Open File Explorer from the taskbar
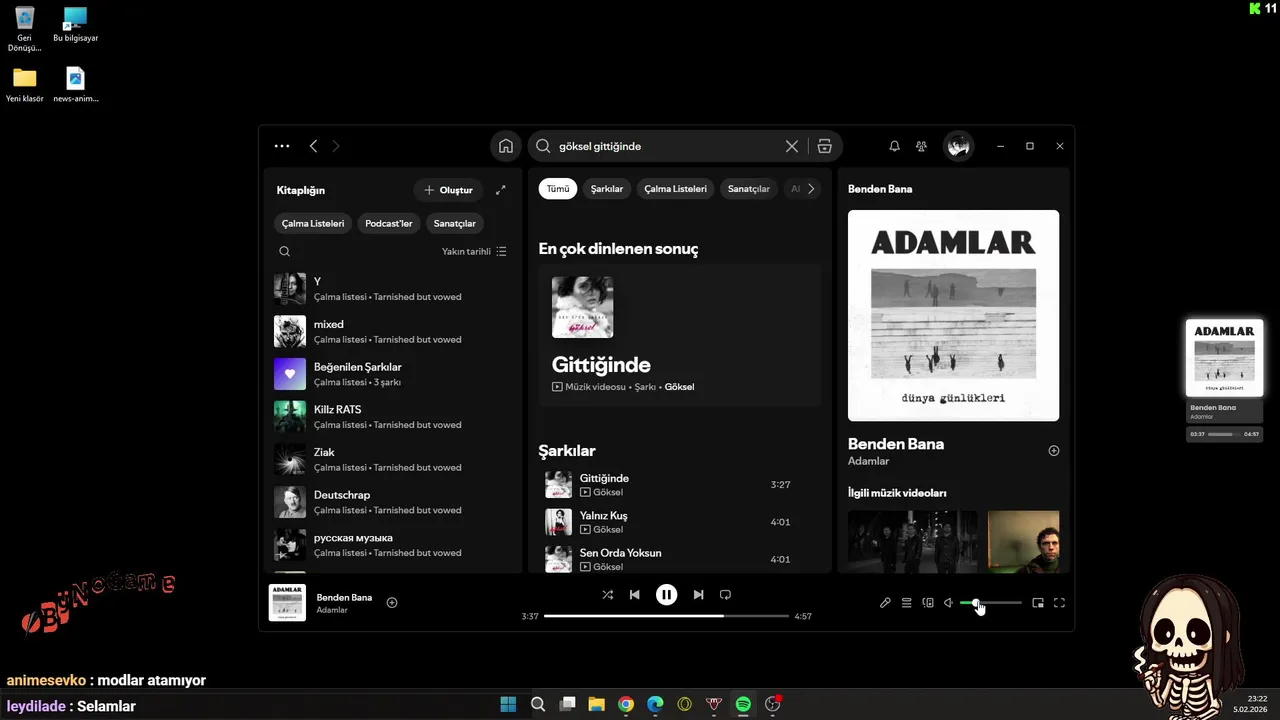This screenshot has width=1280, height=720. pos(596,704)
